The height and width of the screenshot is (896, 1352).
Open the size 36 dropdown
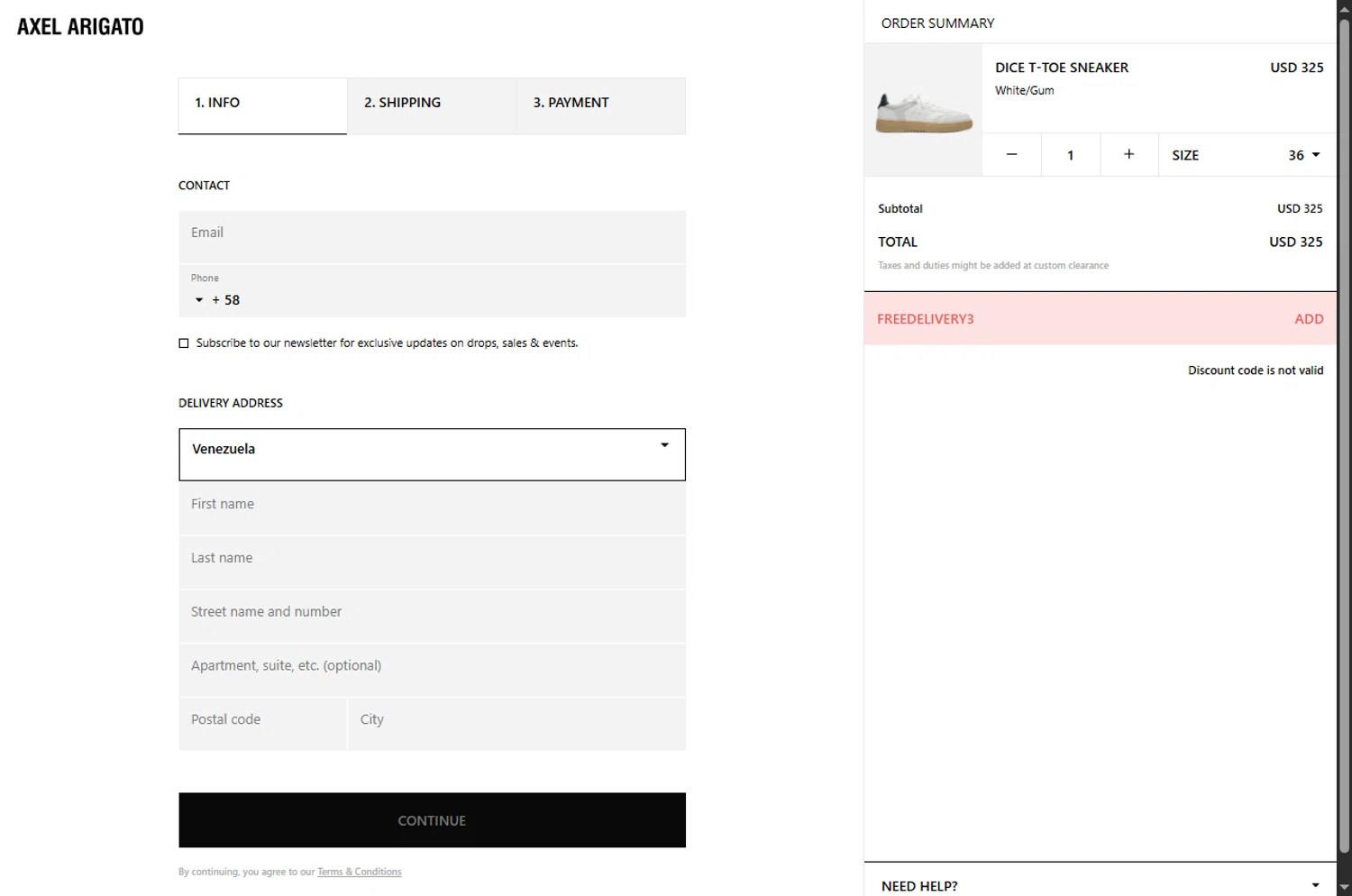coord(1247,155)
